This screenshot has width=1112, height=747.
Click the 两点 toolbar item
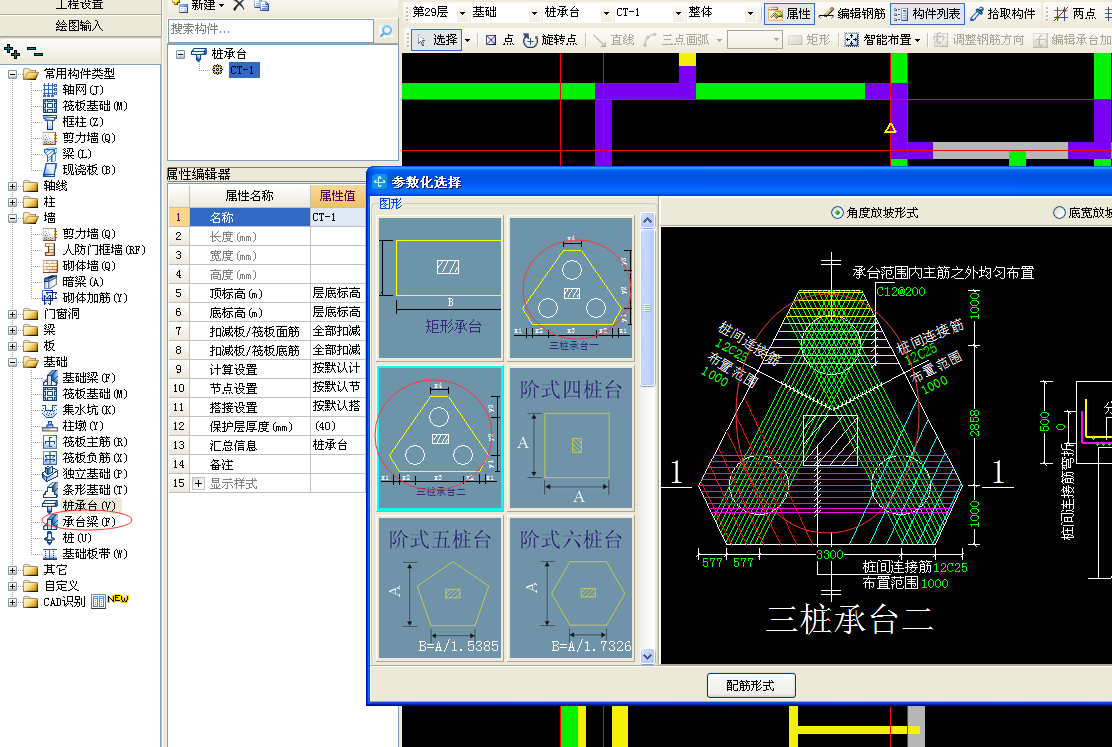pos(1075,13)
